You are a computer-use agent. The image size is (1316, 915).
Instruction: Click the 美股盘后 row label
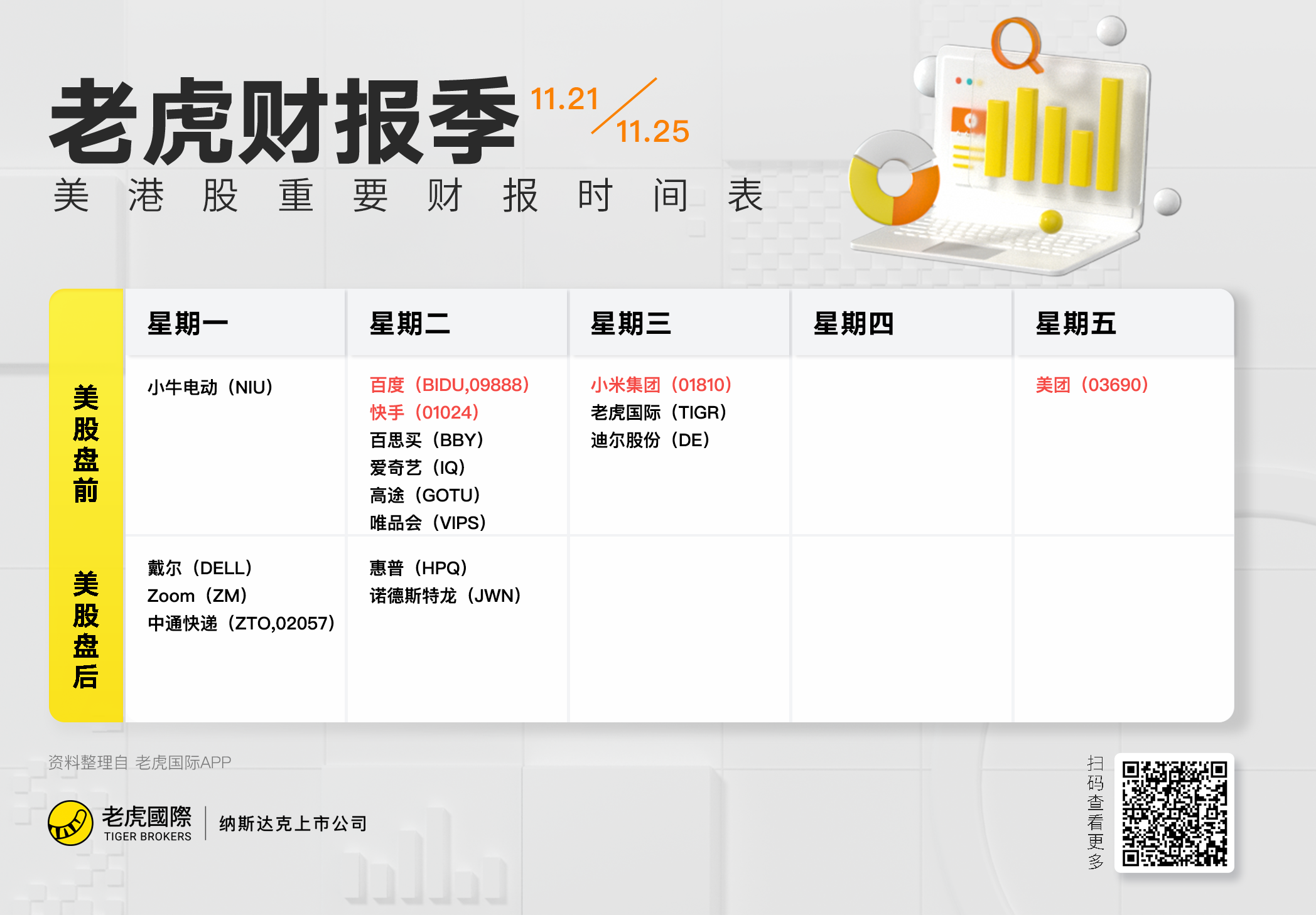[x=86, y=630]
